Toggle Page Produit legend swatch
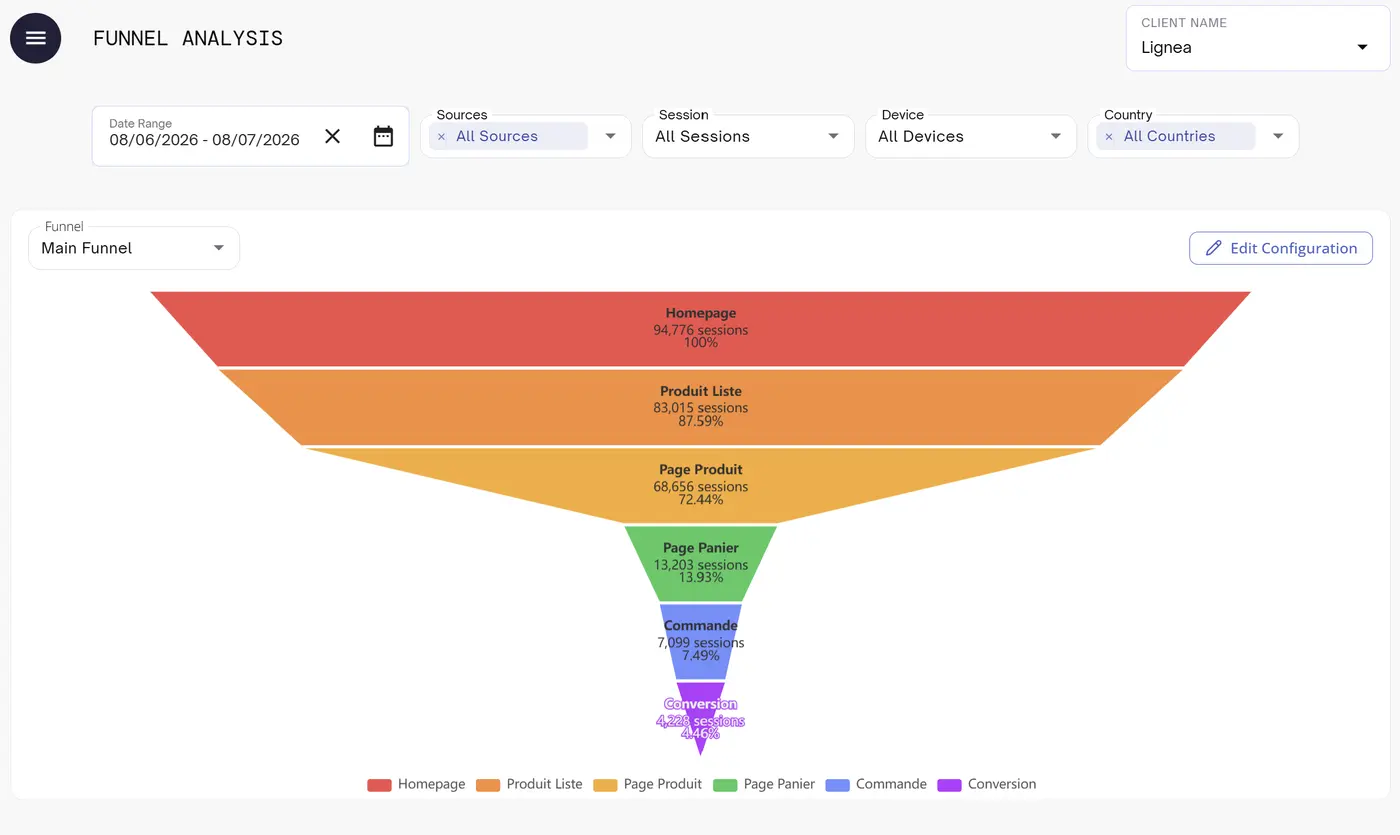 click(605, 785)
